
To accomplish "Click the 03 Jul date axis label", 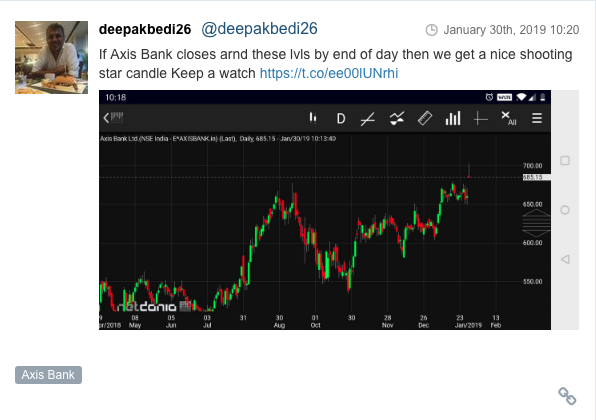I will point(207,321).
